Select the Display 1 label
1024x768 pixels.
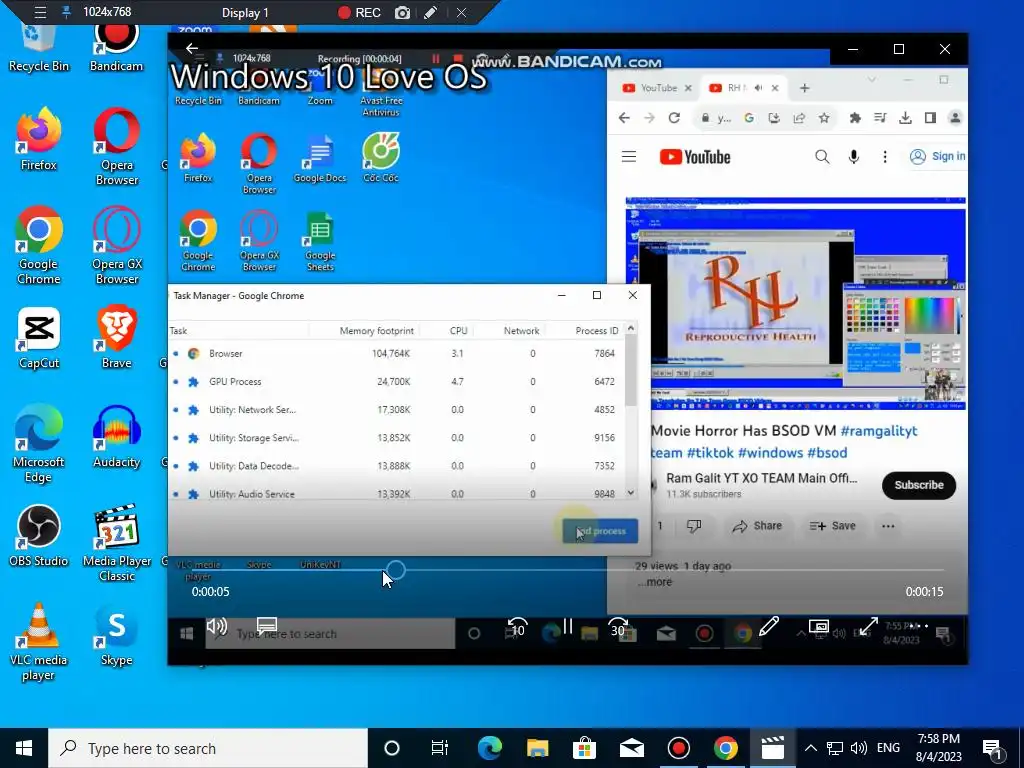pos(245,12)
